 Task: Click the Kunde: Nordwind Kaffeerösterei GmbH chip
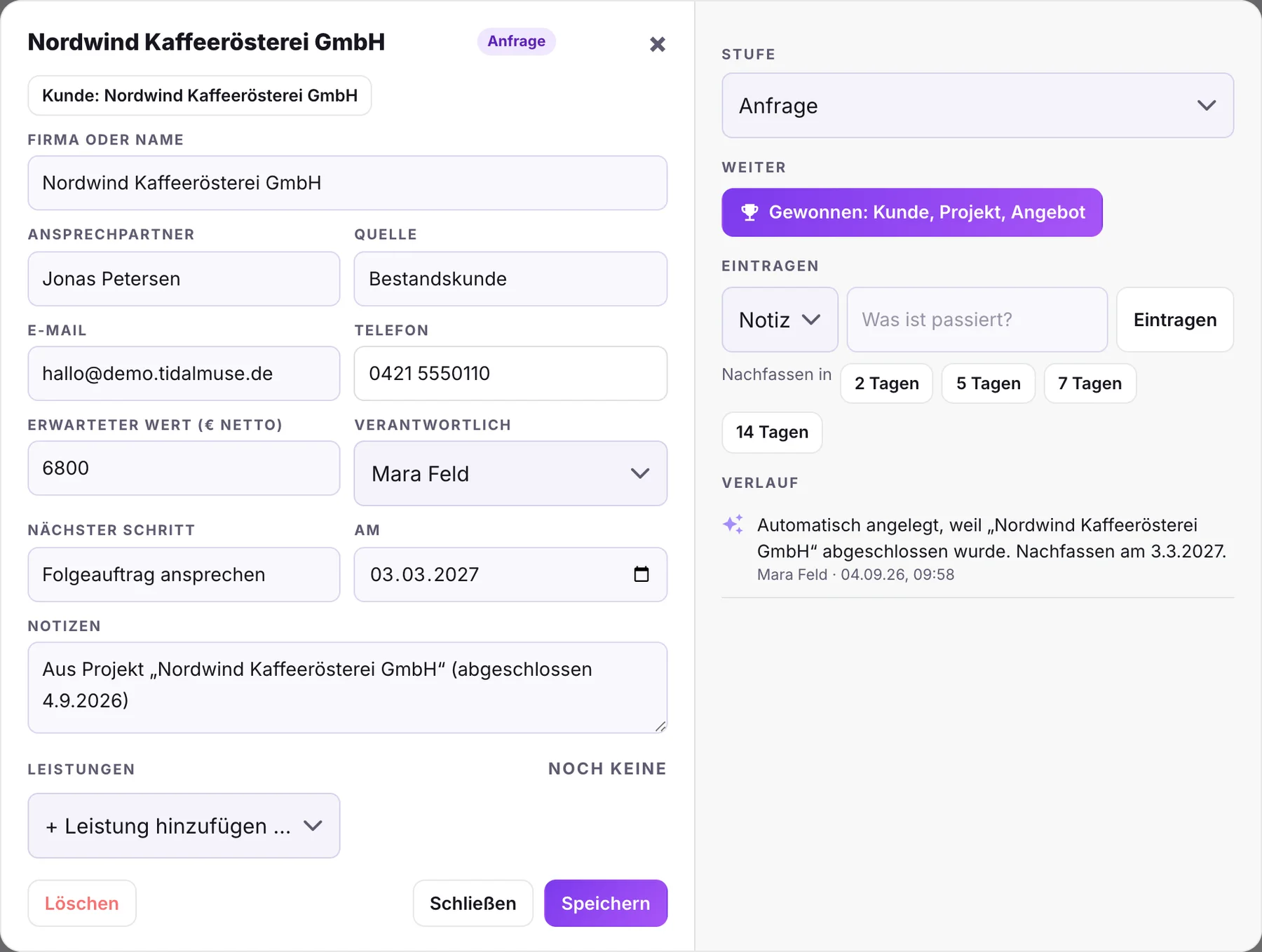(200, 95)
